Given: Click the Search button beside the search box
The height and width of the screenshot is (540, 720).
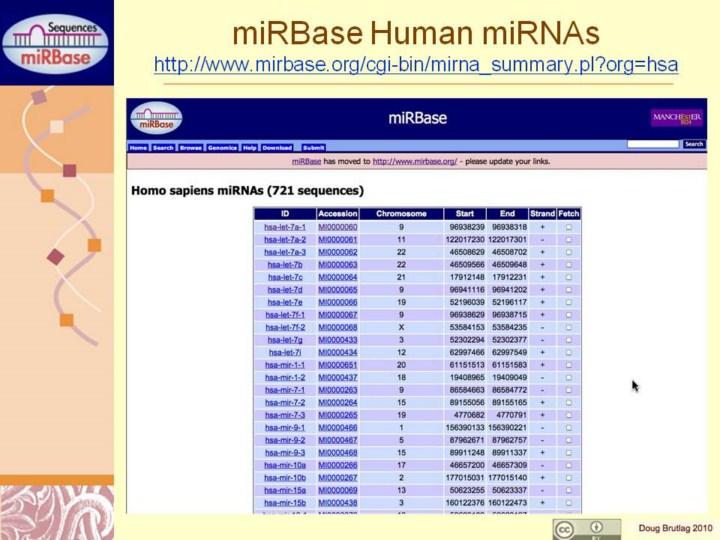Looking at the screenshot, I should tap(694, 144).
